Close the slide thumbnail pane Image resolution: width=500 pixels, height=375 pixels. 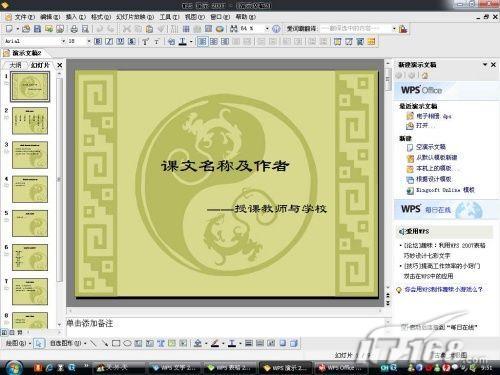60,65
